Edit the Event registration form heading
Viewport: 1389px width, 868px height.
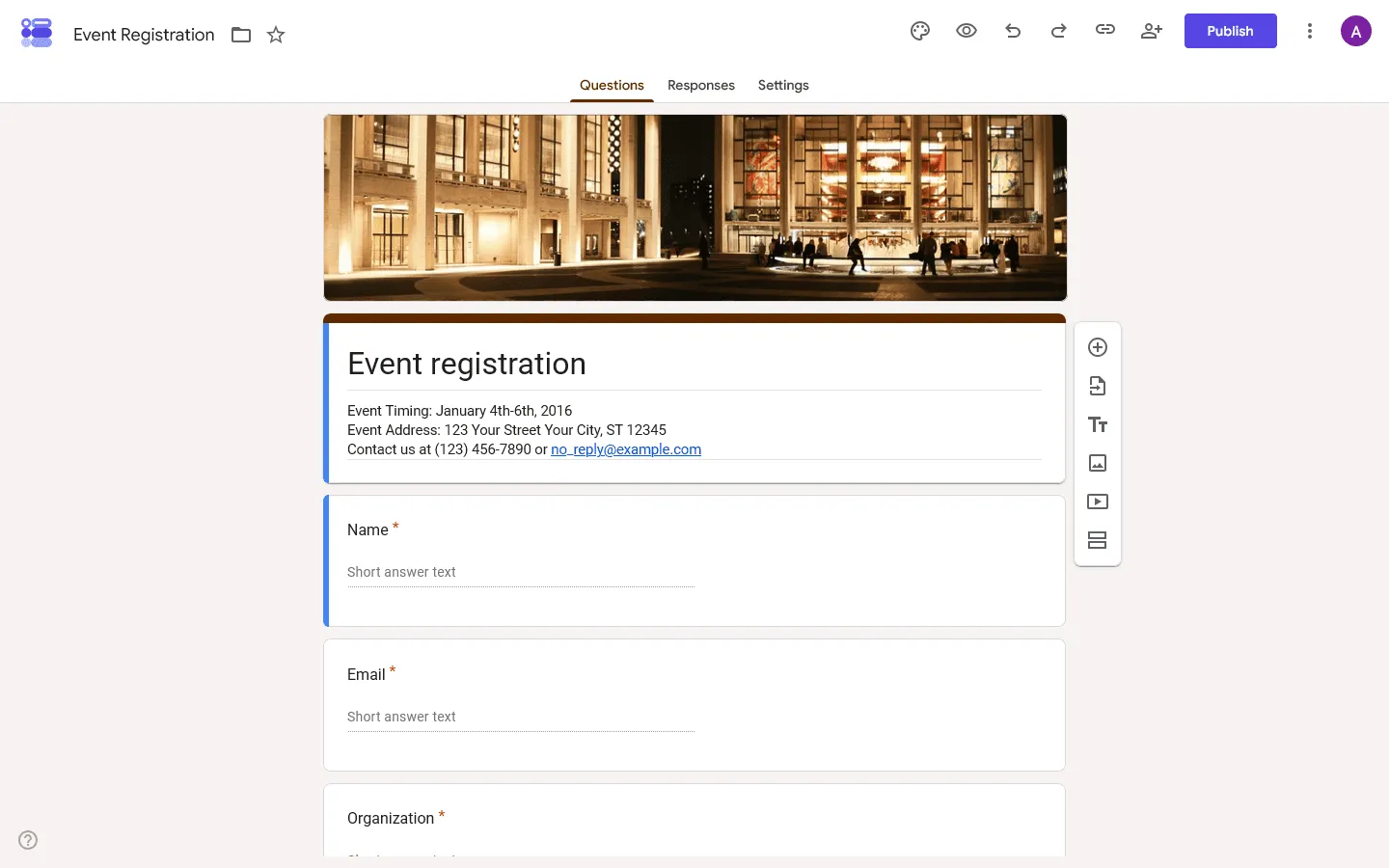467,364
